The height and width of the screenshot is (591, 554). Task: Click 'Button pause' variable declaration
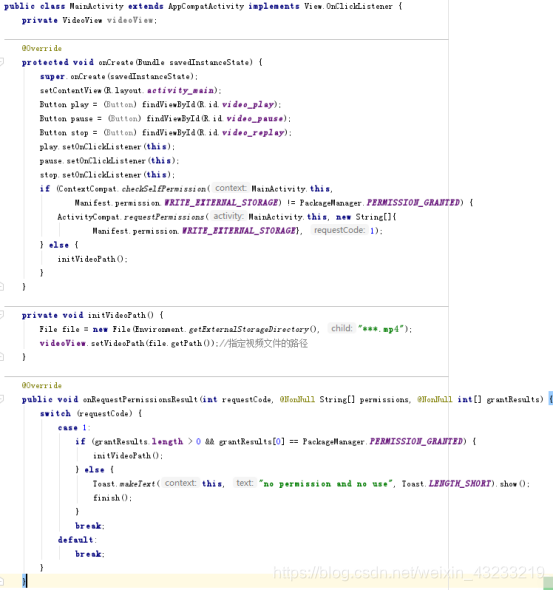pos(66,119)
